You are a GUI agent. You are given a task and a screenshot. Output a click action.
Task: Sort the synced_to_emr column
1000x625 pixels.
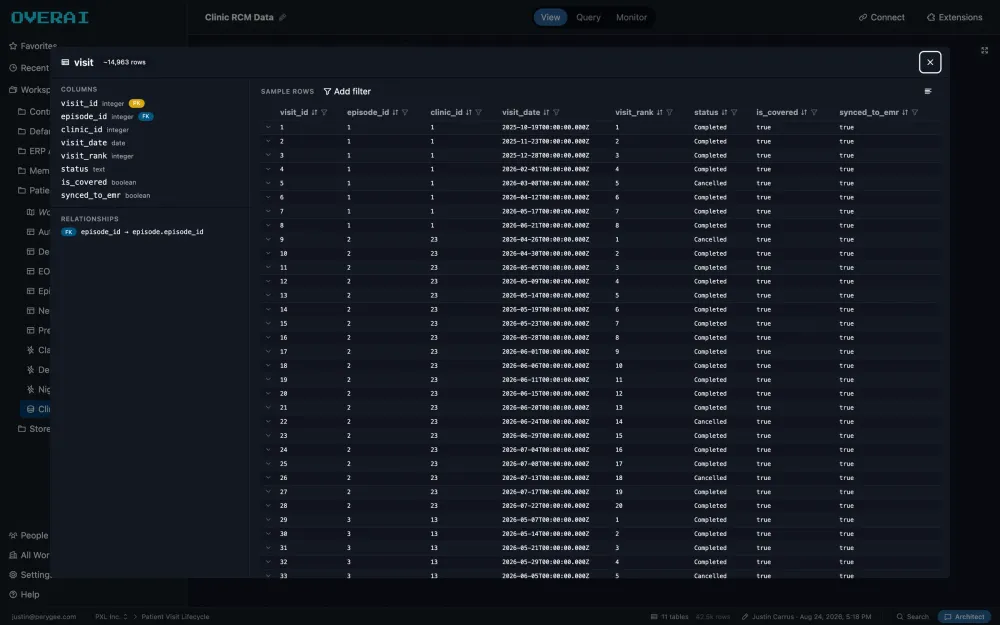[x=905, y=112]
